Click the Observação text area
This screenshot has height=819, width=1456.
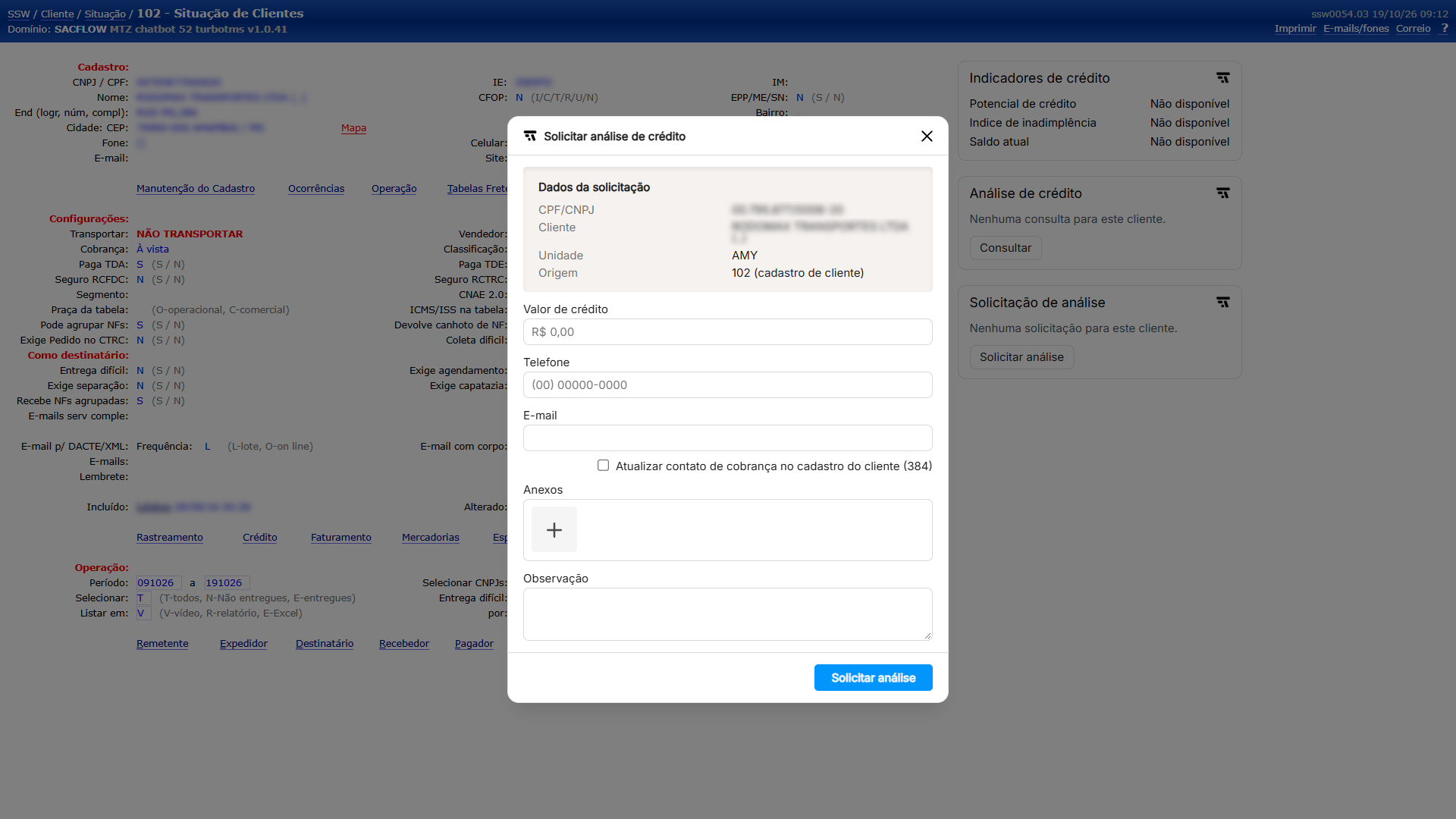tap(728, 614)
